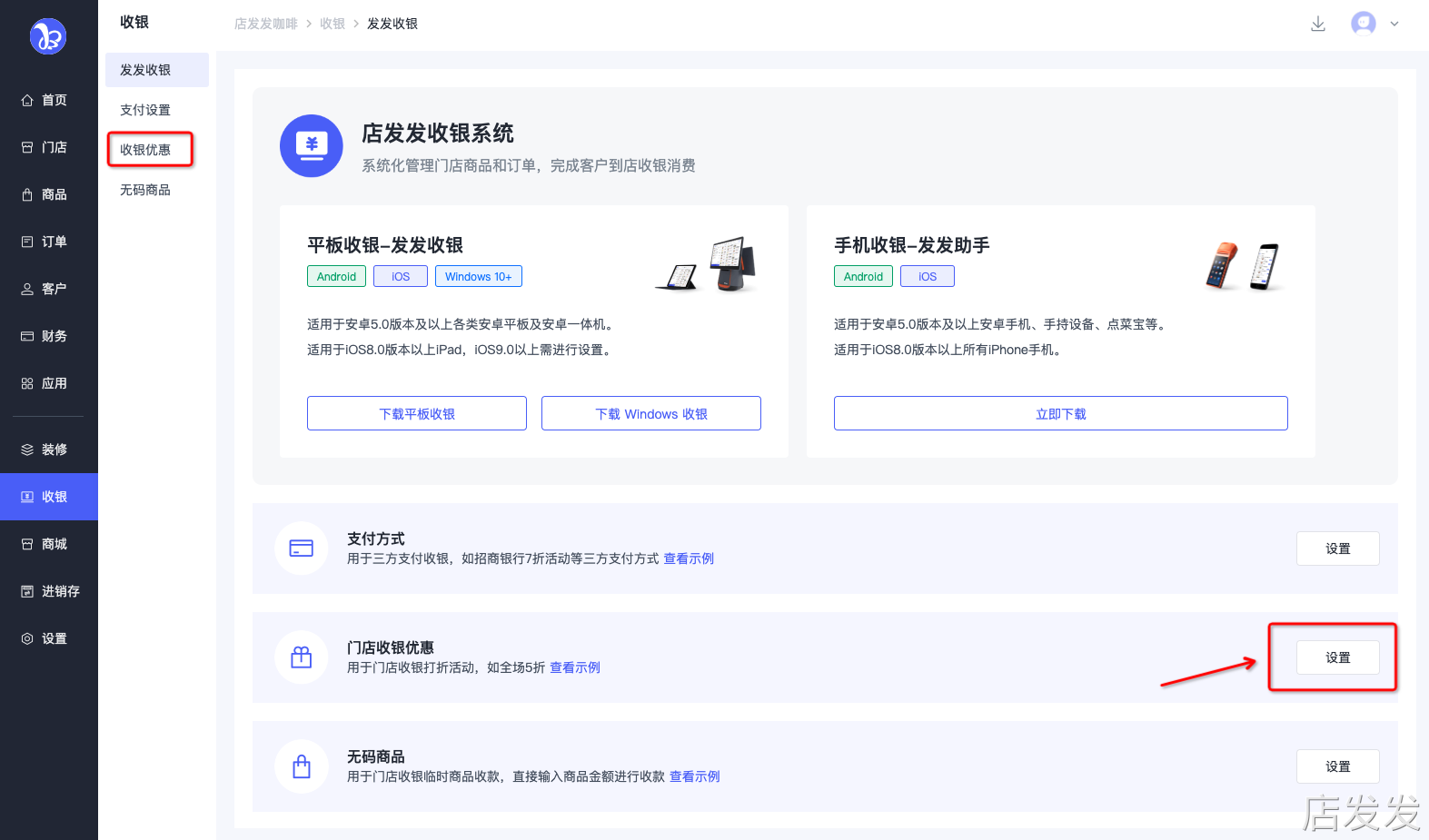Open 门店 in the main sidebar
The width and height of the screenshot is (1429, 840).
pos(49,147)
